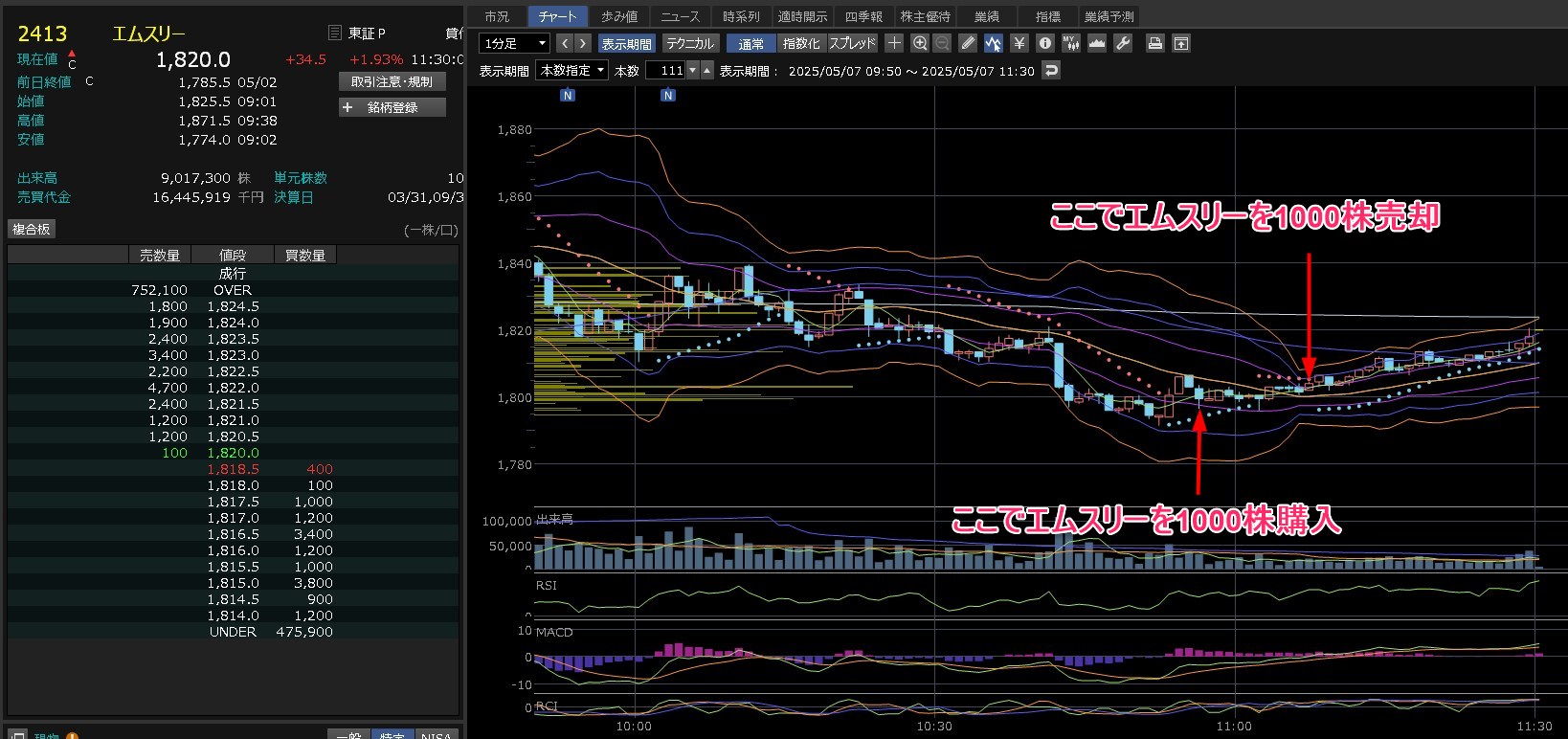Click the 本数 input field showing 111
1568x739 pixels.
point(665,70)
